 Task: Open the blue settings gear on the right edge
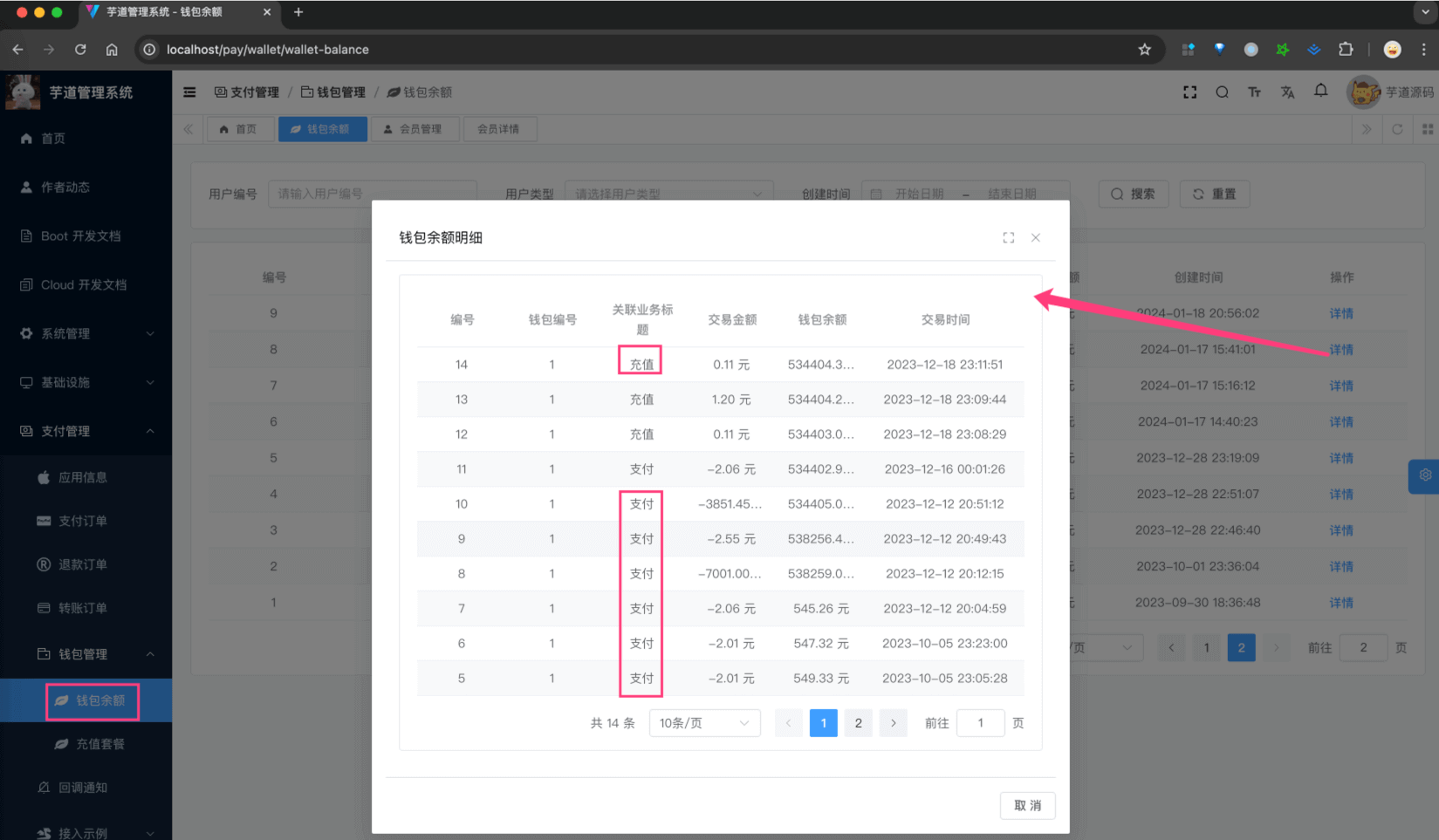pyautogui.click(x=1424, y=476)
